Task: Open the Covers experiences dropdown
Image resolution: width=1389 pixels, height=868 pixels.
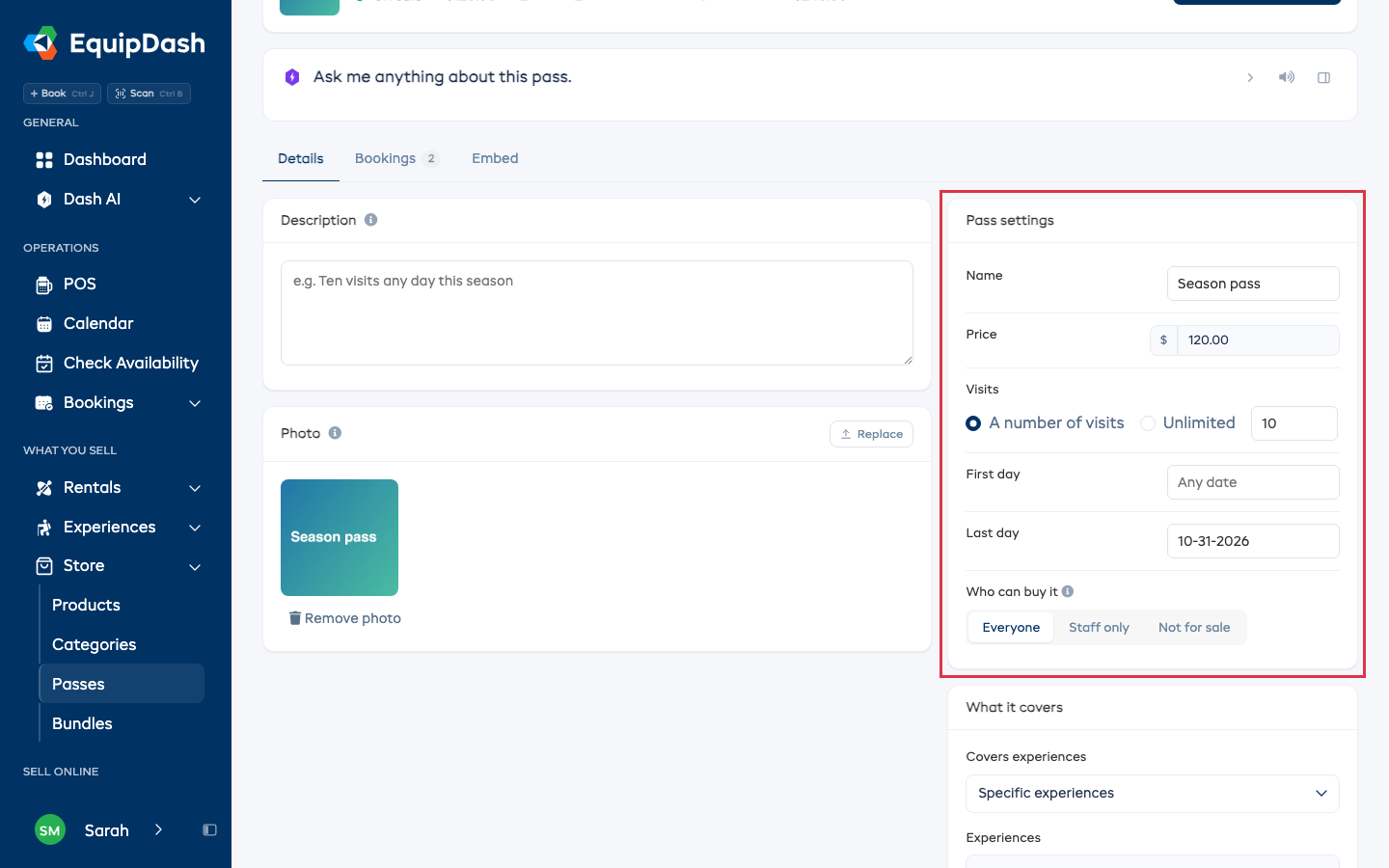Action: [x=1153, y=794]
